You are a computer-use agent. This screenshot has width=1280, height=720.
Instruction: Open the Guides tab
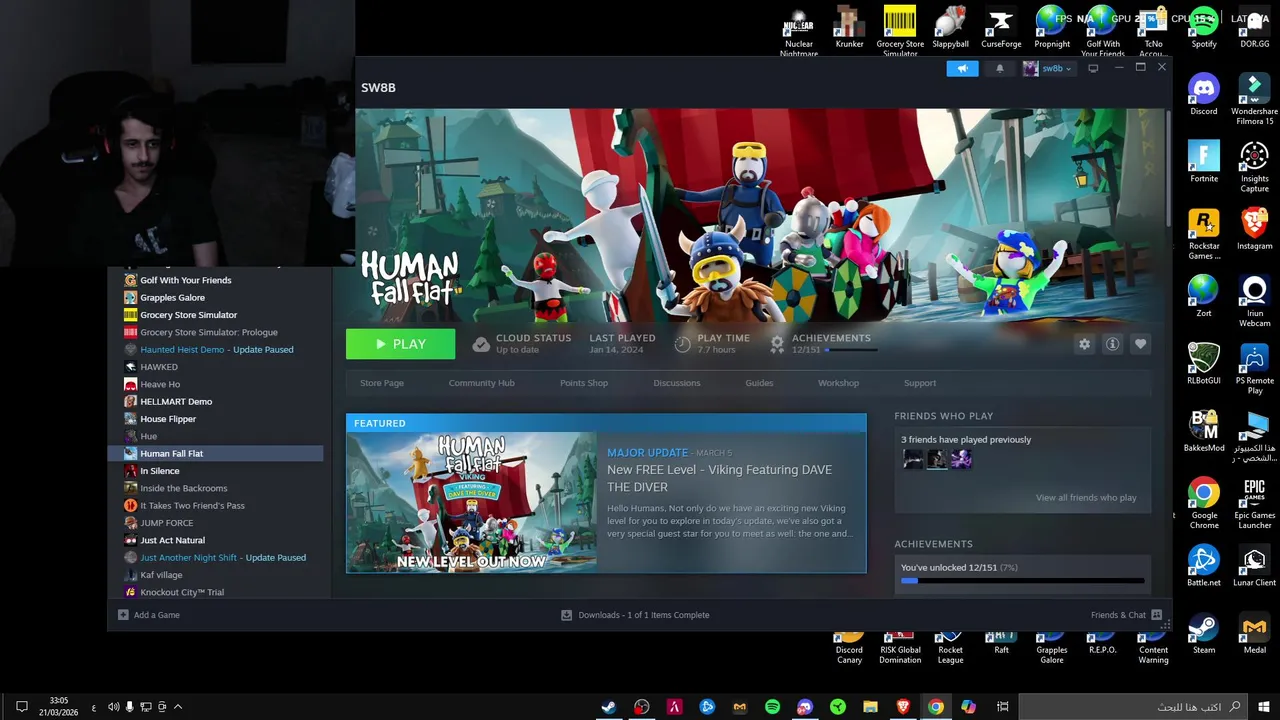[759, 383]
